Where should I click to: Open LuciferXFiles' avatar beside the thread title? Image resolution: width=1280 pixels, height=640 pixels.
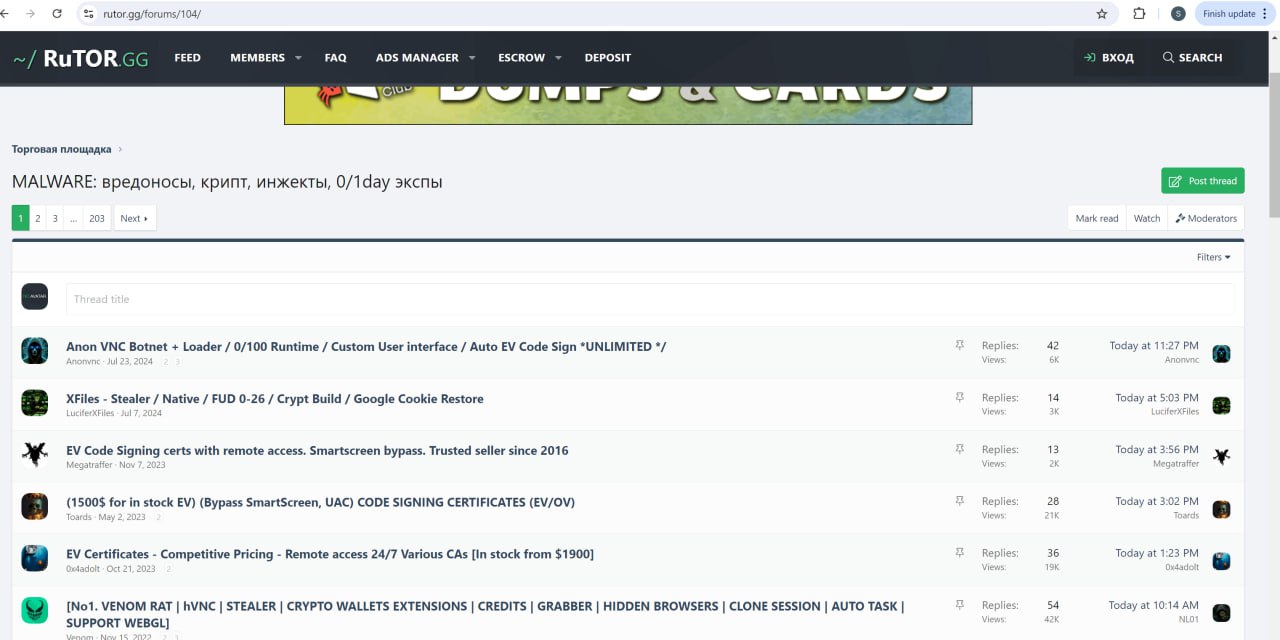[35, 403]
